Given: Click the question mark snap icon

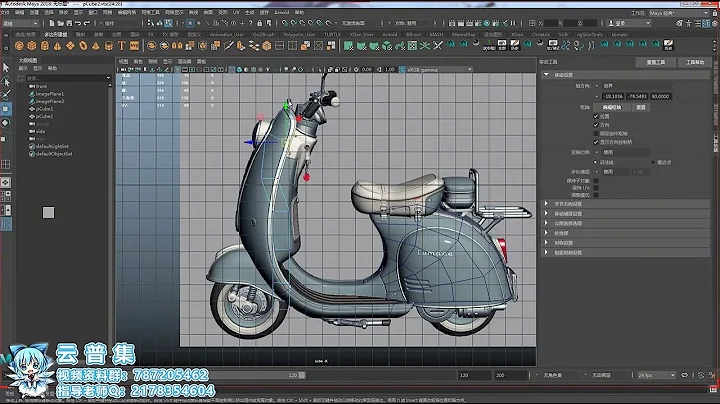Looking at the screenshot, I should coord(251,23).
